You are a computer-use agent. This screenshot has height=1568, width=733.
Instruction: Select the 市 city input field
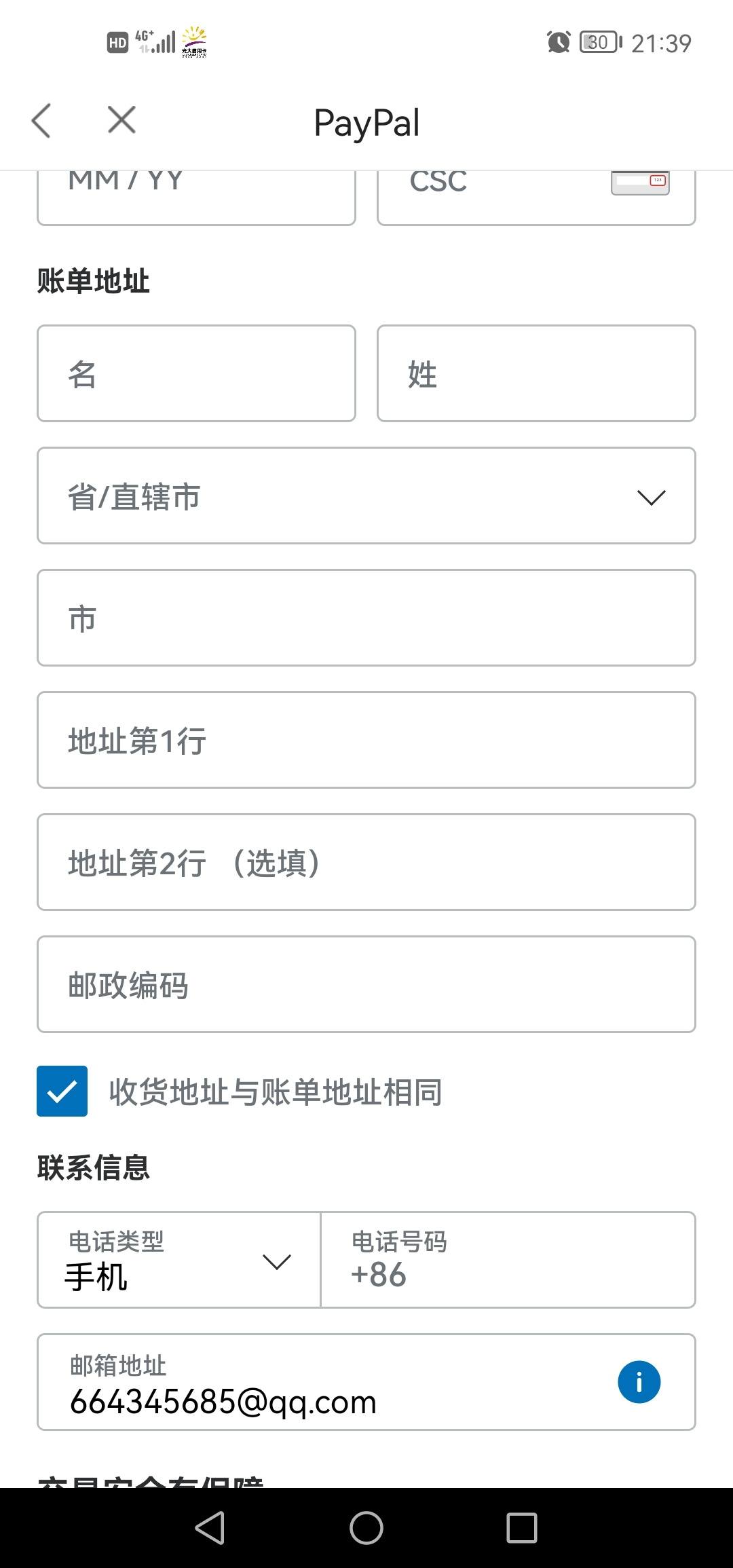pyautogui.click(x=366, y=618)
